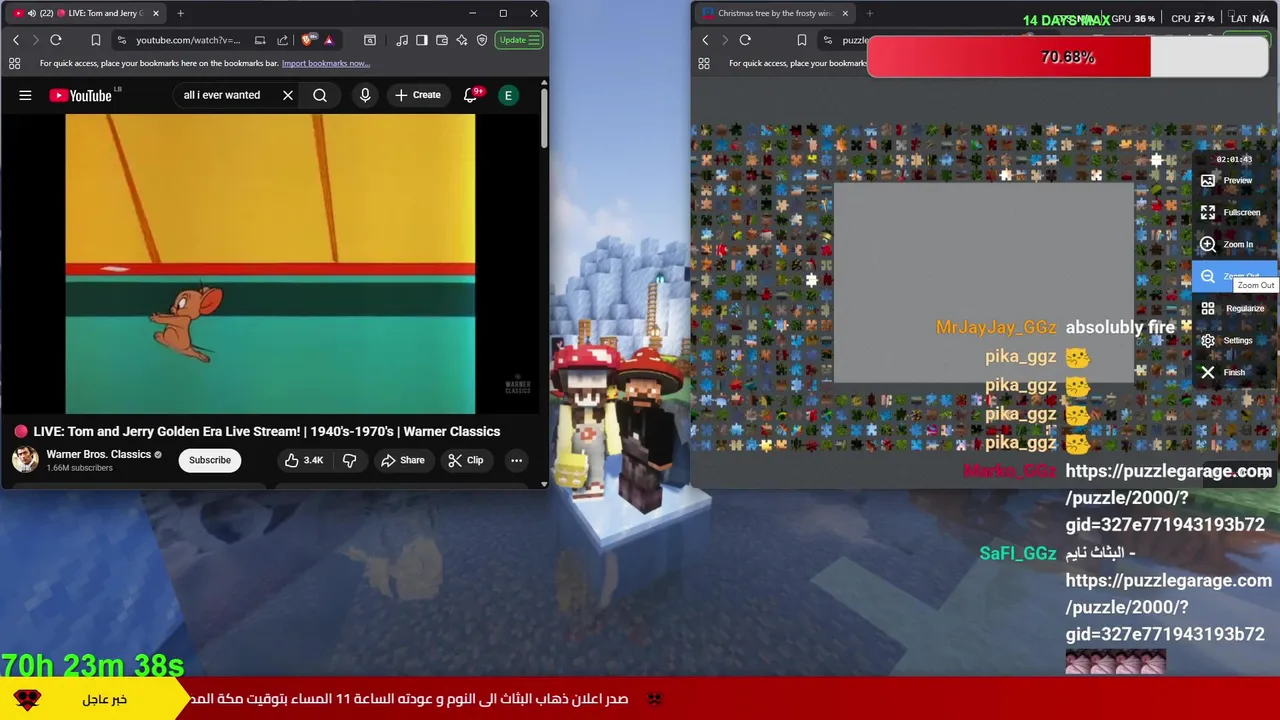This screenshot has height=720, width=1280.
Task: Bookmark the YouTube page
Action: click(96, 40)
